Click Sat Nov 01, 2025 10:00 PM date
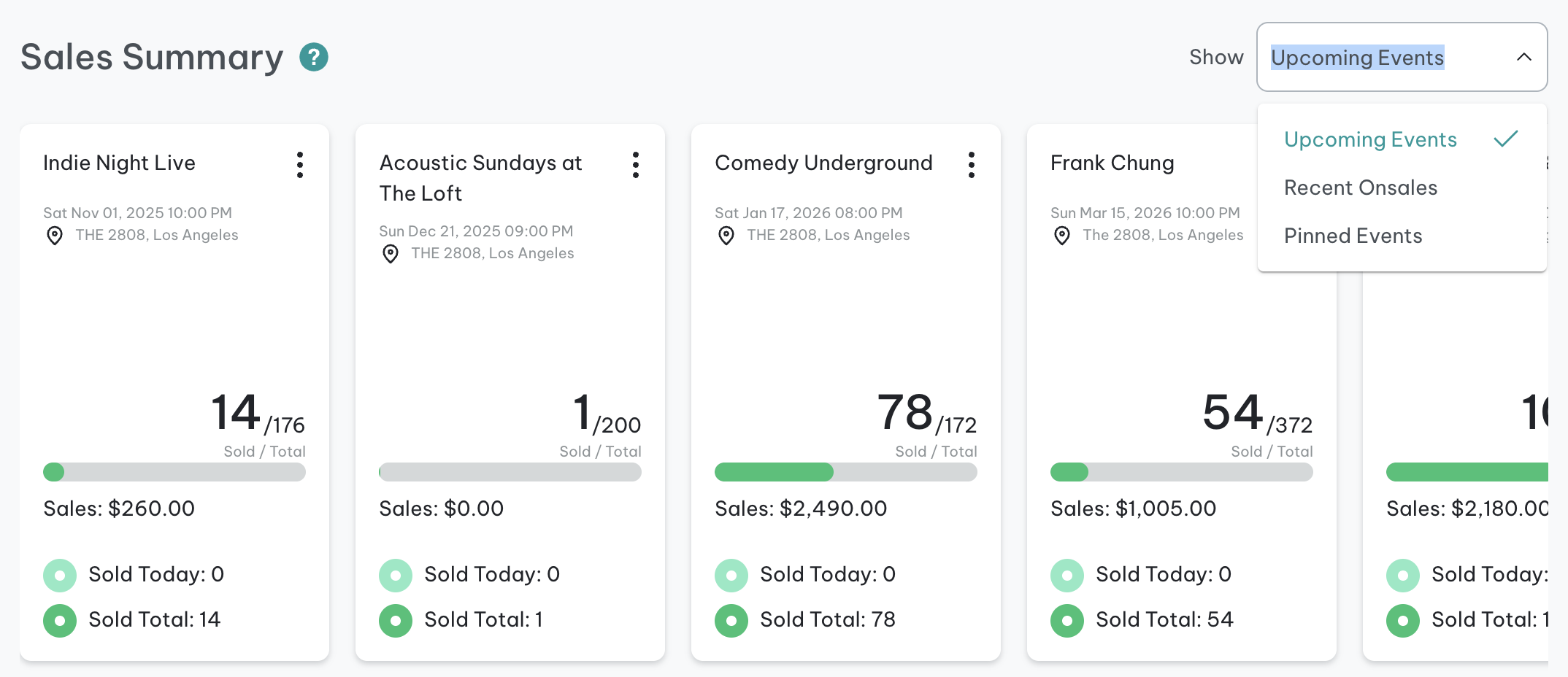 [x=137, y=213]
